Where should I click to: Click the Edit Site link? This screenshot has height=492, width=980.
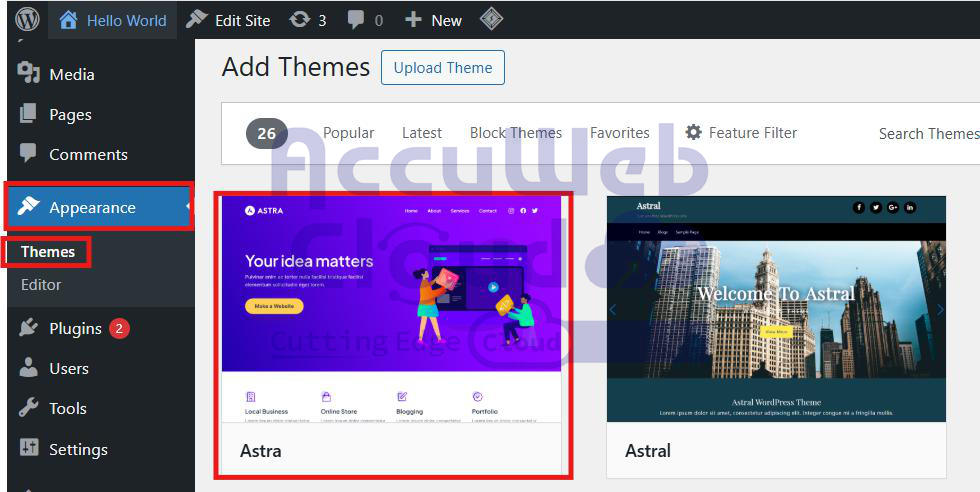tap(242, 21)
